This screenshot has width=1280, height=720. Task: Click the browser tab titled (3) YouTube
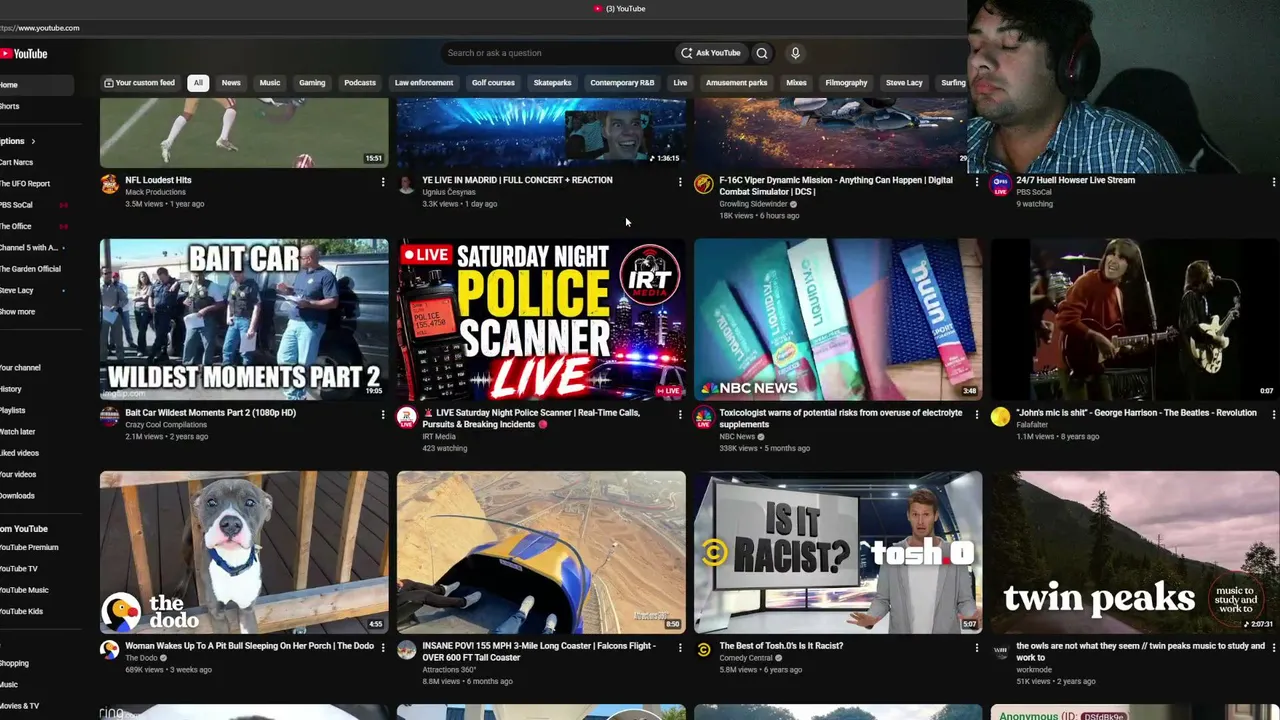point(620,9)
